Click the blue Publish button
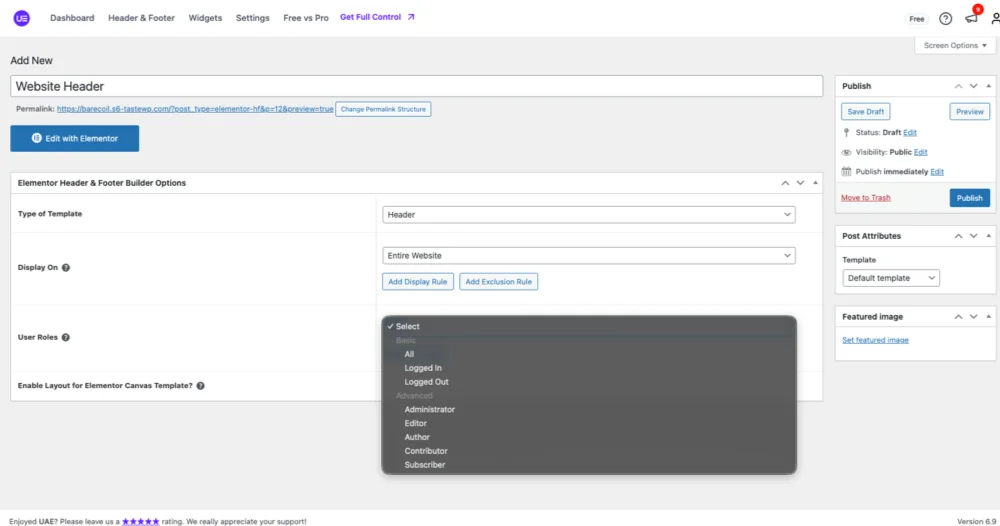This screenshot has width=1000, height=526. point(969,198)
